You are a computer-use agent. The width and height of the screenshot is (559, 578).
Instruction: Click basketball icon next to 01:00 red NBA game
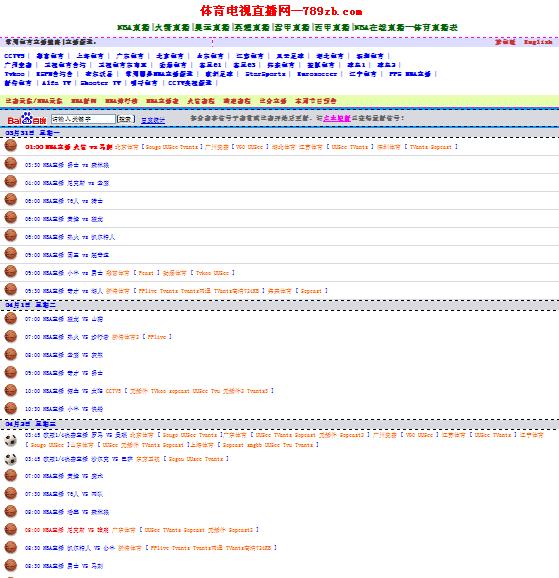(11, 145)
